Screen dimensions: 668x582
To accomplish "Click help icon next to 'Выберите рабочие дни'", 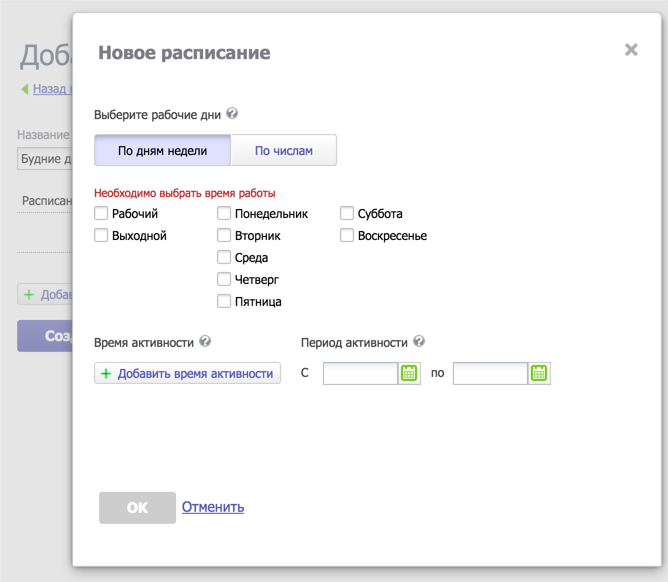I will point(232,114).
